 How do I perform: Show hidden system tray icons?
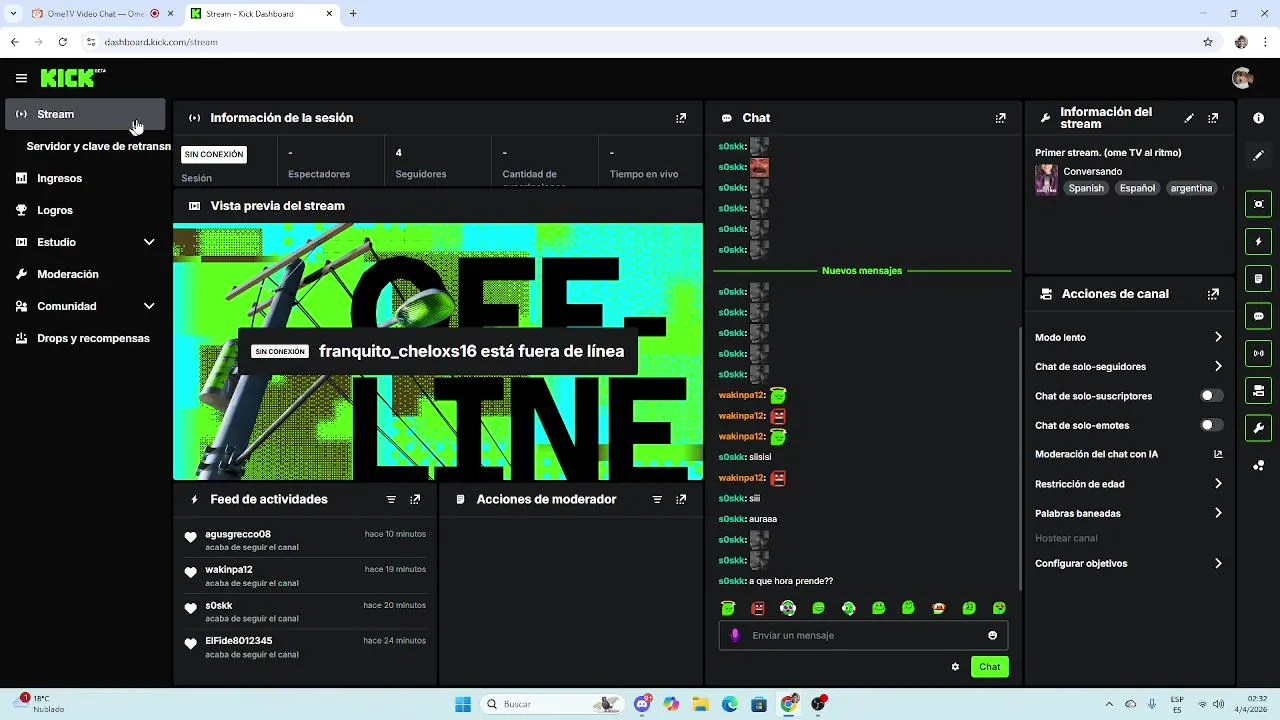1108,704
